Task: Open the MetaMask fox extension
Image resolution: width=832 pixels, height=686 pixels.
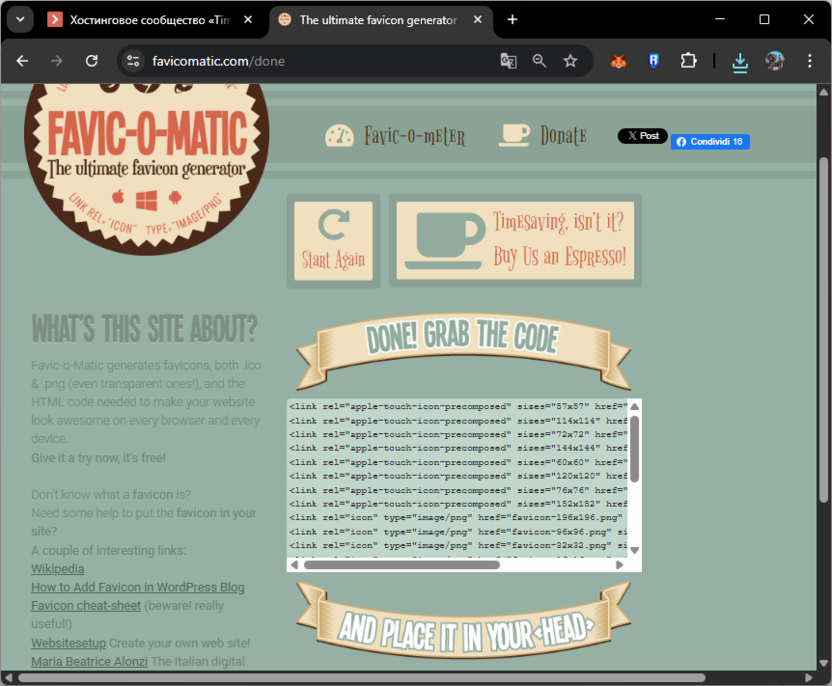Action: click(x=618, y=61)
